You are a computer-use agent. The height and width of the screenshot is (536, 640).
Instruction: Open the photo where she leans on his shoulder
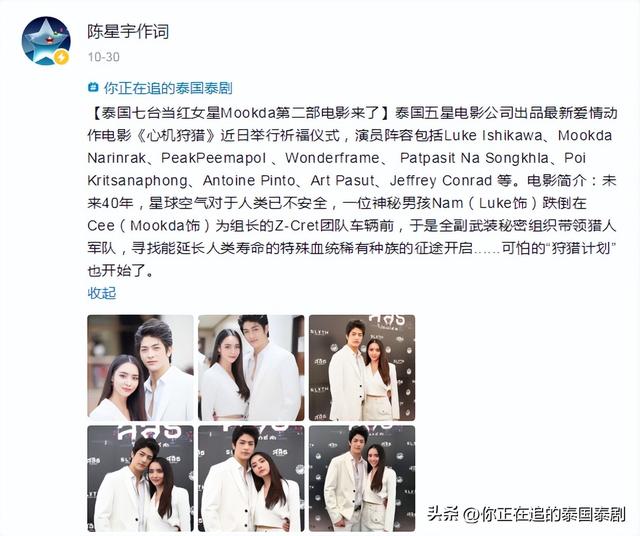(x=251, y=478)
